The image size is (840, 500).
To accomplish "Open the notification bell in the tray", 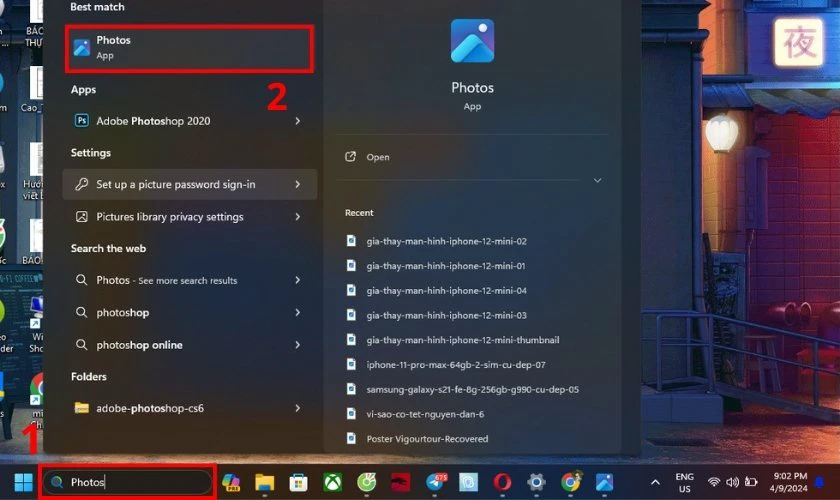I will [x=819, y=482].
